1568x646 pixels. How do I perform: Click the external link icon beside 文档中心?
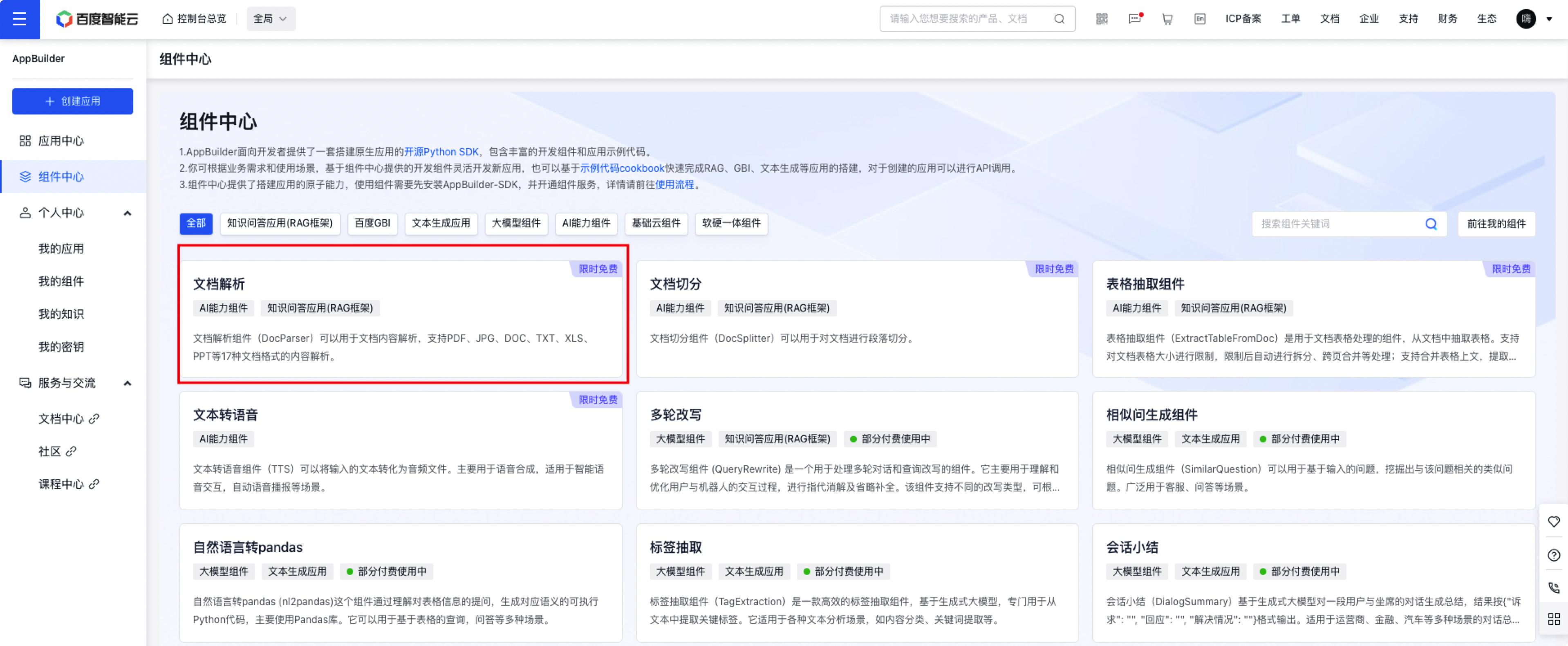pos(94,419)
